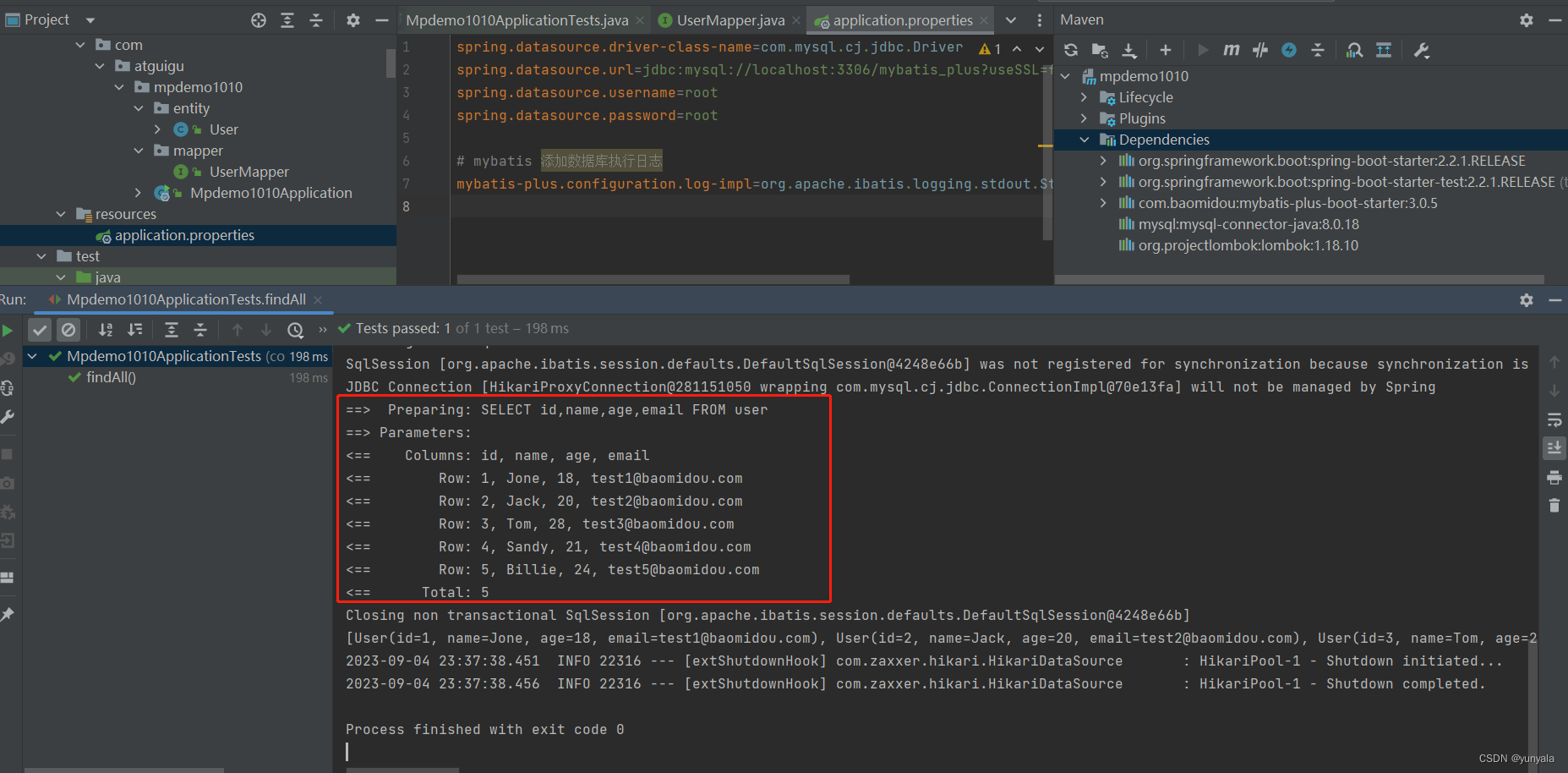Open Project panel gear options
Image resolution: width=1568 pixels, height=773 pixels.
[x=353, y=20]
